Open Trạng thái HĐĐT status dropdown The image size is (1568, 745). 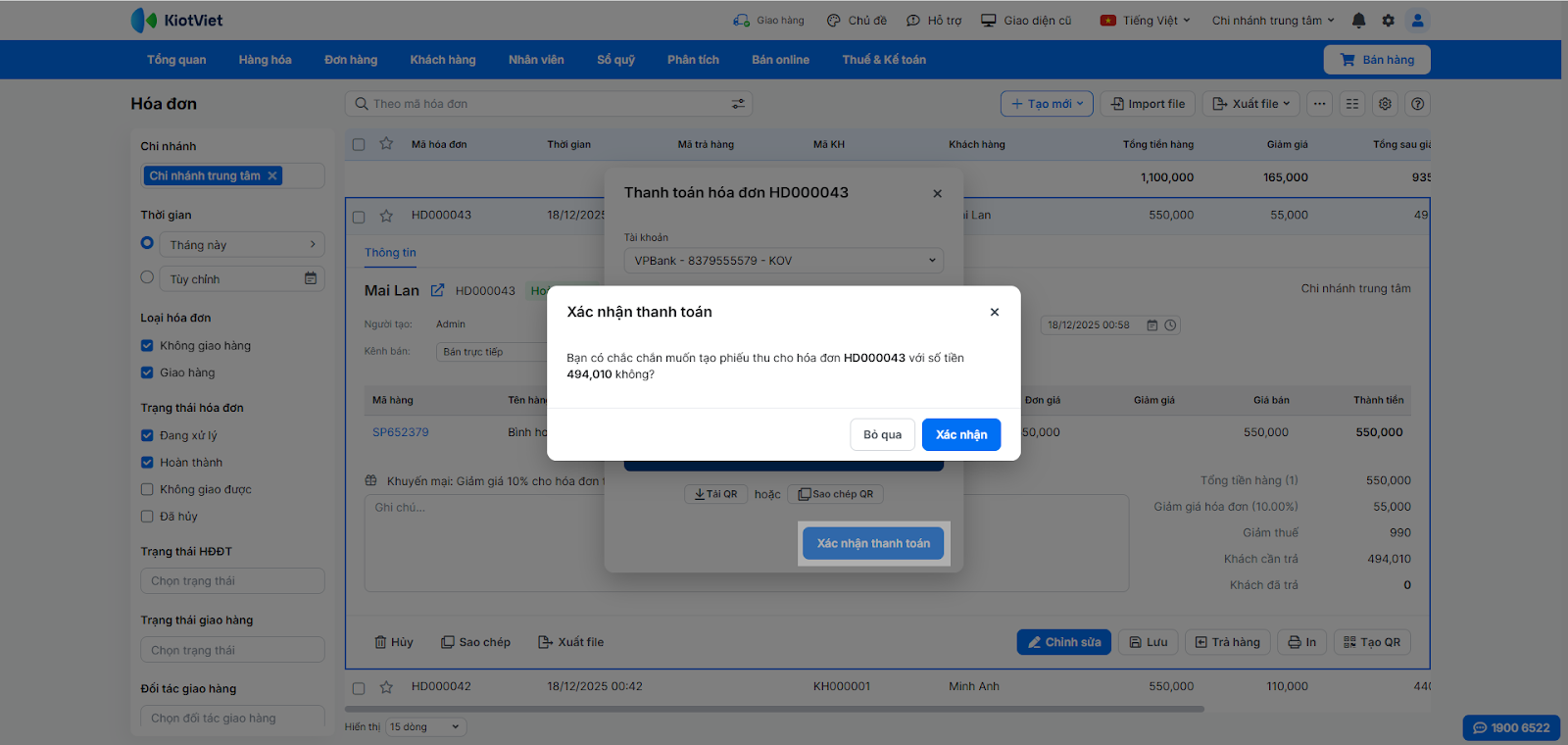click(232, 581)
